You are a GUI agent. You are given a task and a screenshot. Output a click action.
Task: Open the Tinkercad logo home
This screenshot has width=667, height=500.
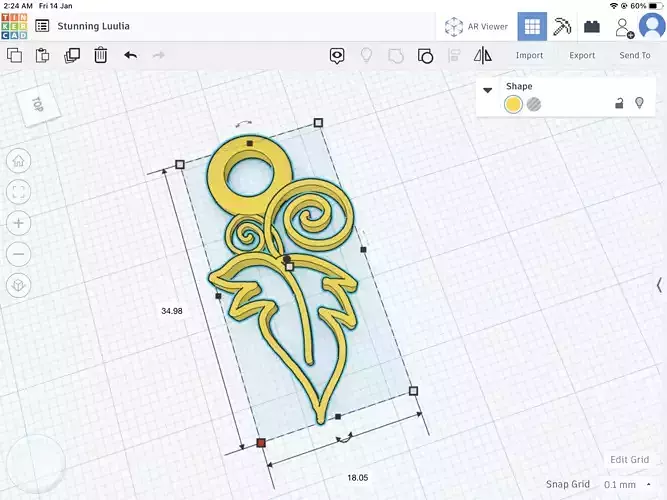[14, 26]
